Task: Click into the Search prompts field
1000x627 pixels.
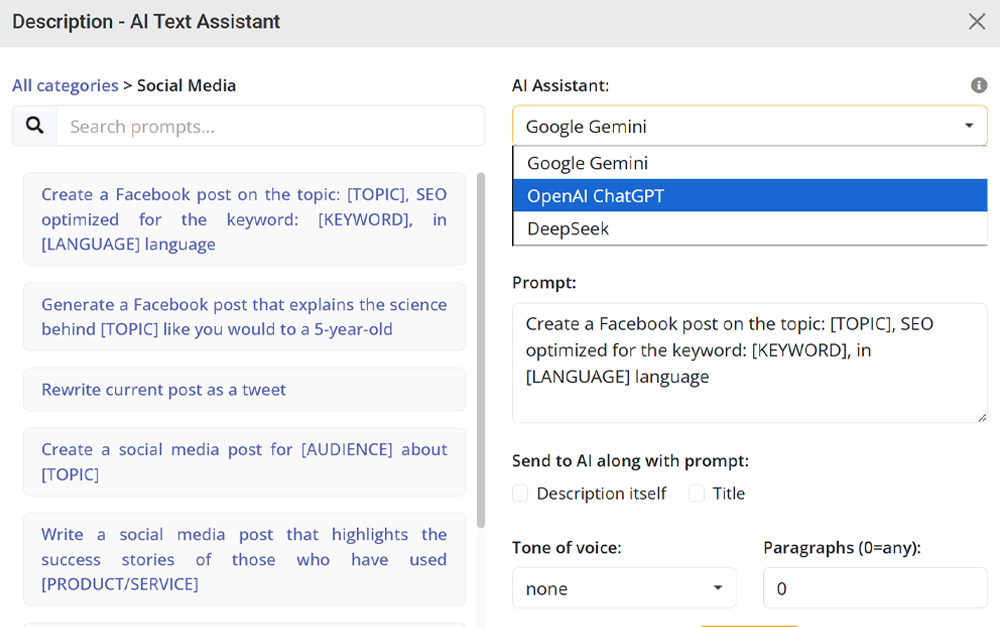Action: coord(270,126)
